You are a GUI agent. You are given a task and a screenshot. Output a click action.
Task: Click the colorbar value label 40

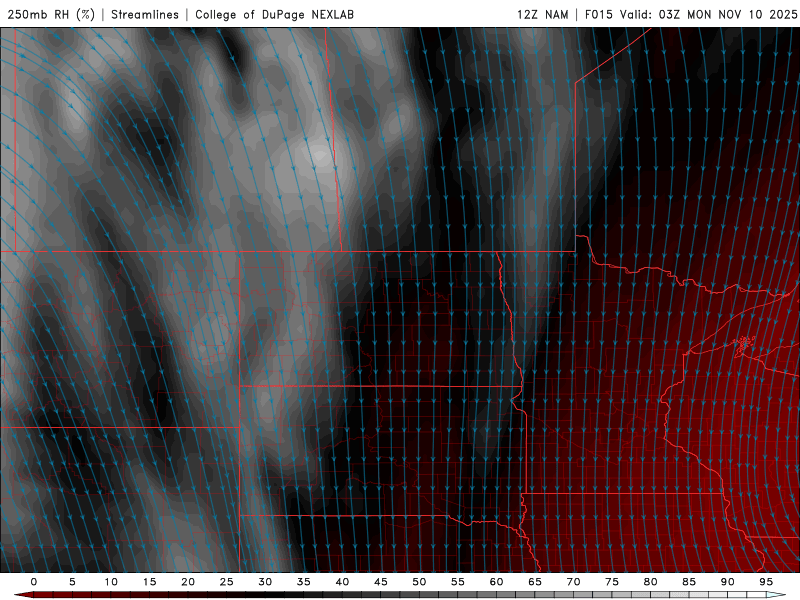[342, 582]
